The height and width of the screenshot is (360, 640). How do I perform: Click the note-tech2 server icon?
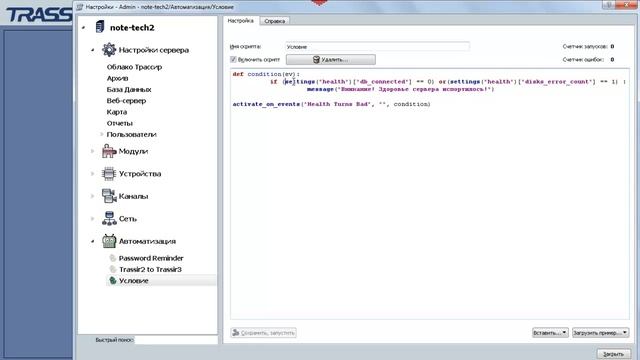tap(100, 27)
